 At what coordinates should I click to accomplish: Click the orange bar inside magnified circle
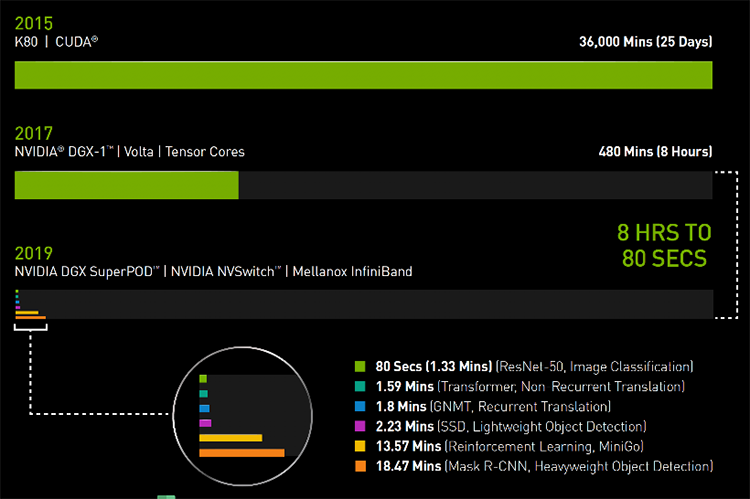(x=242, y=453)
